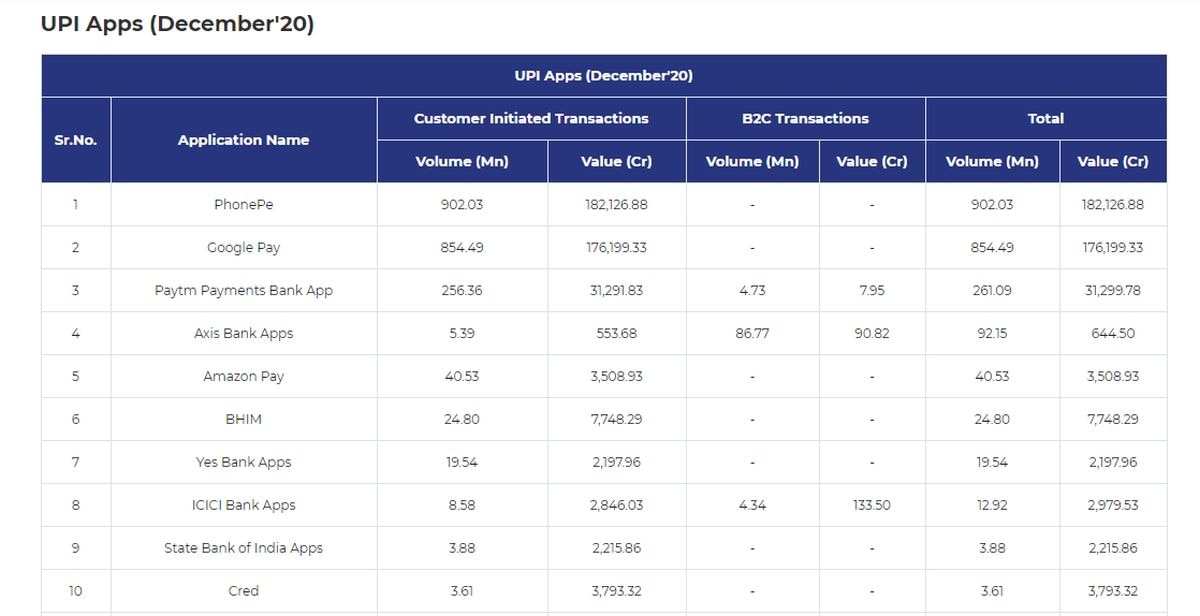Image resolution: width=1200 pixels, height=616 pixels.
Task: Click the blue table title banner
Action: (603, 76)
